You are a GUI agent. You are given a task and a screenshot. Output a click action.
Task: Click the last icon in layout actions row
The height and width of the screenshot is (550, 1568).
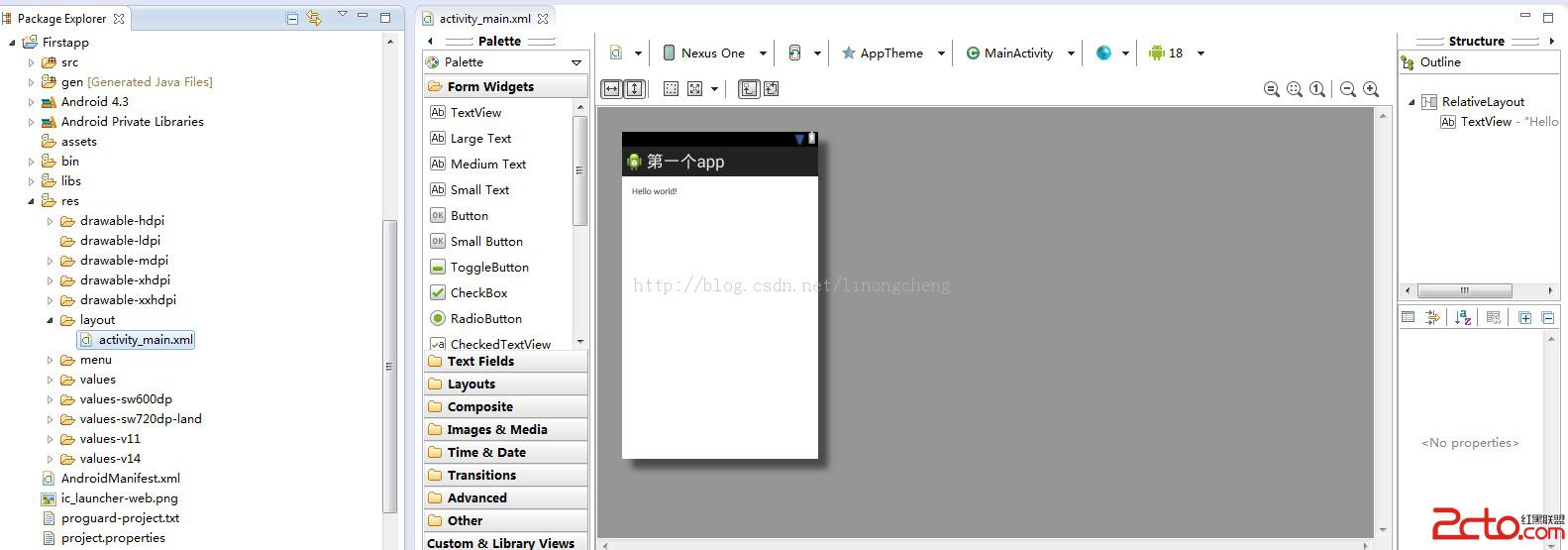click(772, 89)
